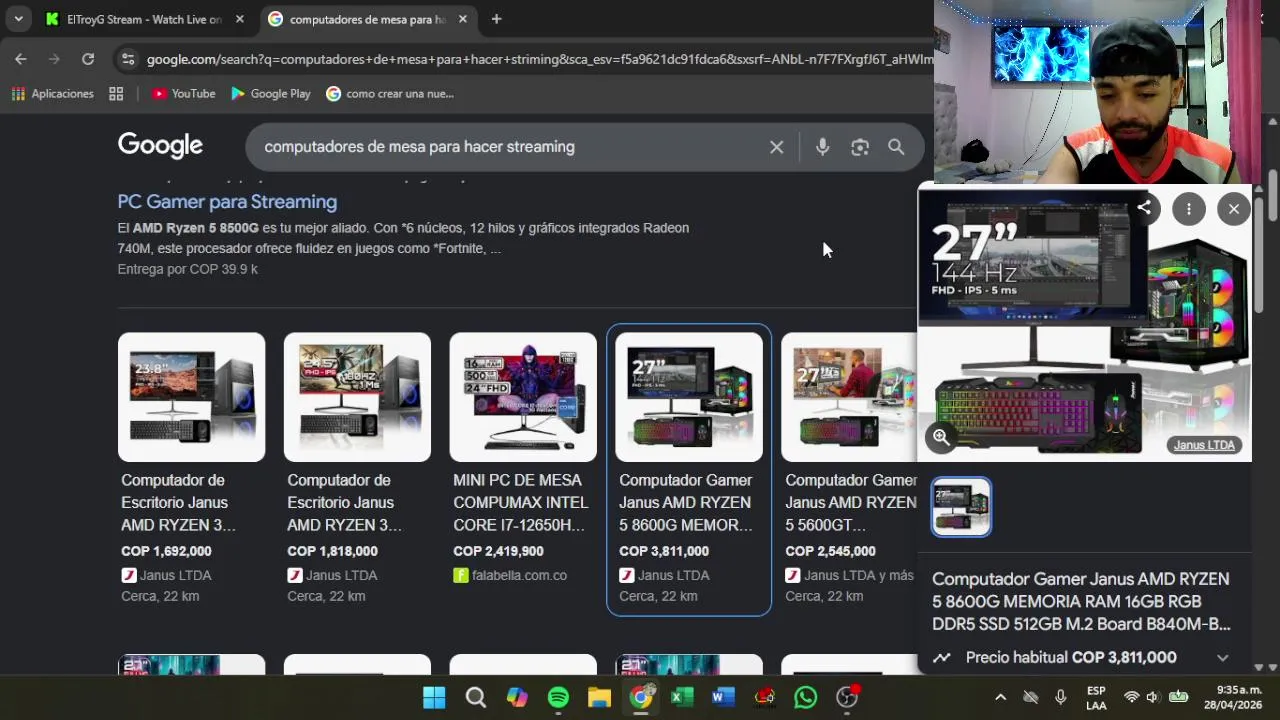Click the browser address bar URL

coord(538,59)
